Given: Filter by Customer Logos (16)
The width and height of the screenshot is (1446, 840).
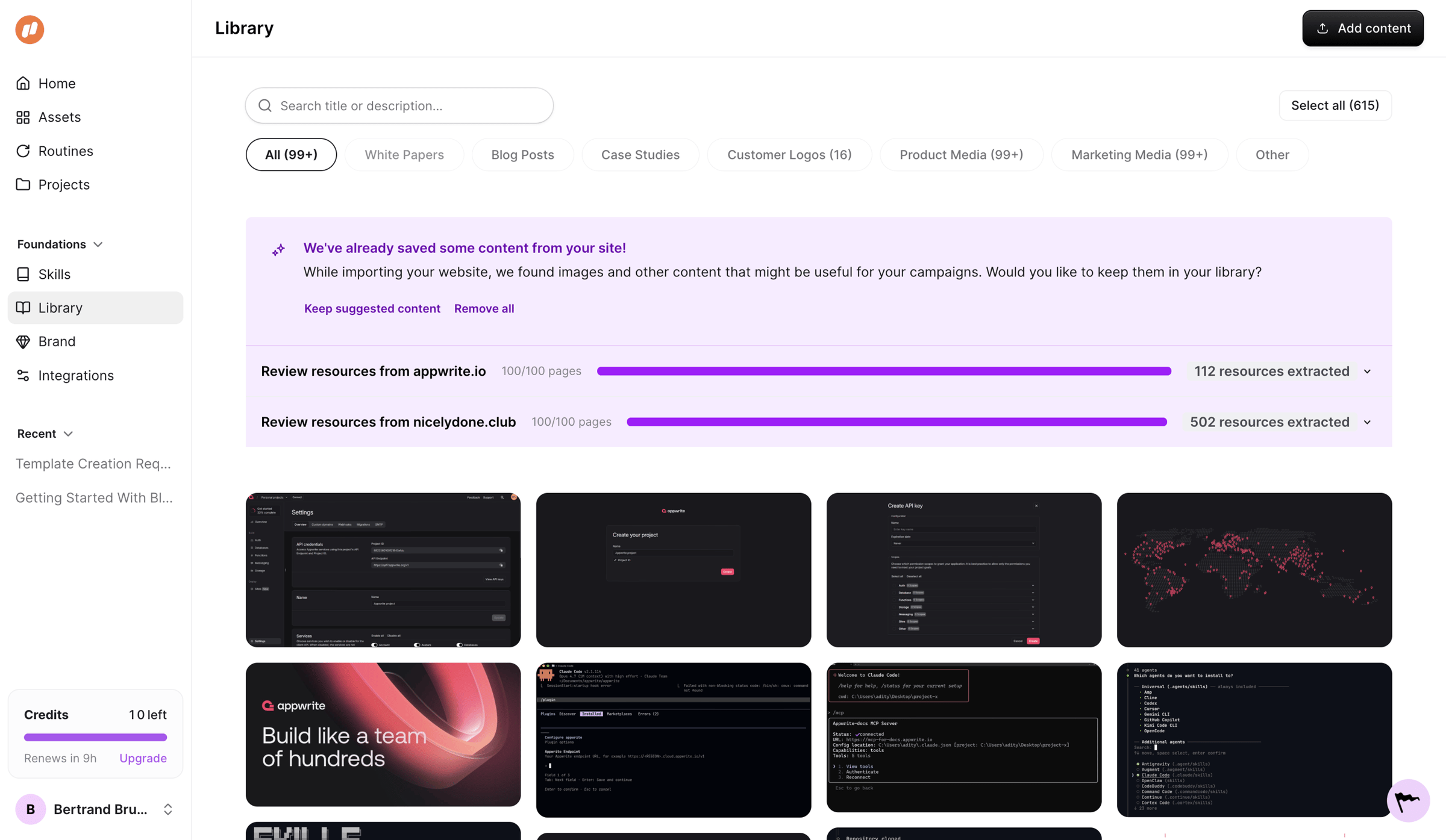Looking at the screenshot, I should [x=789, y=155].
